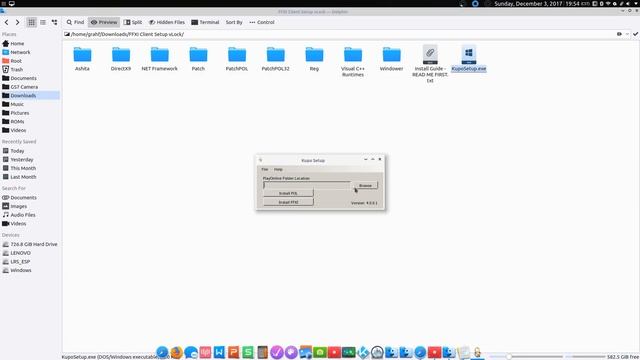Viewport: 640px width, 360px height.
Task: Launch Kodi from the dock
Action: tap(363, 352)
